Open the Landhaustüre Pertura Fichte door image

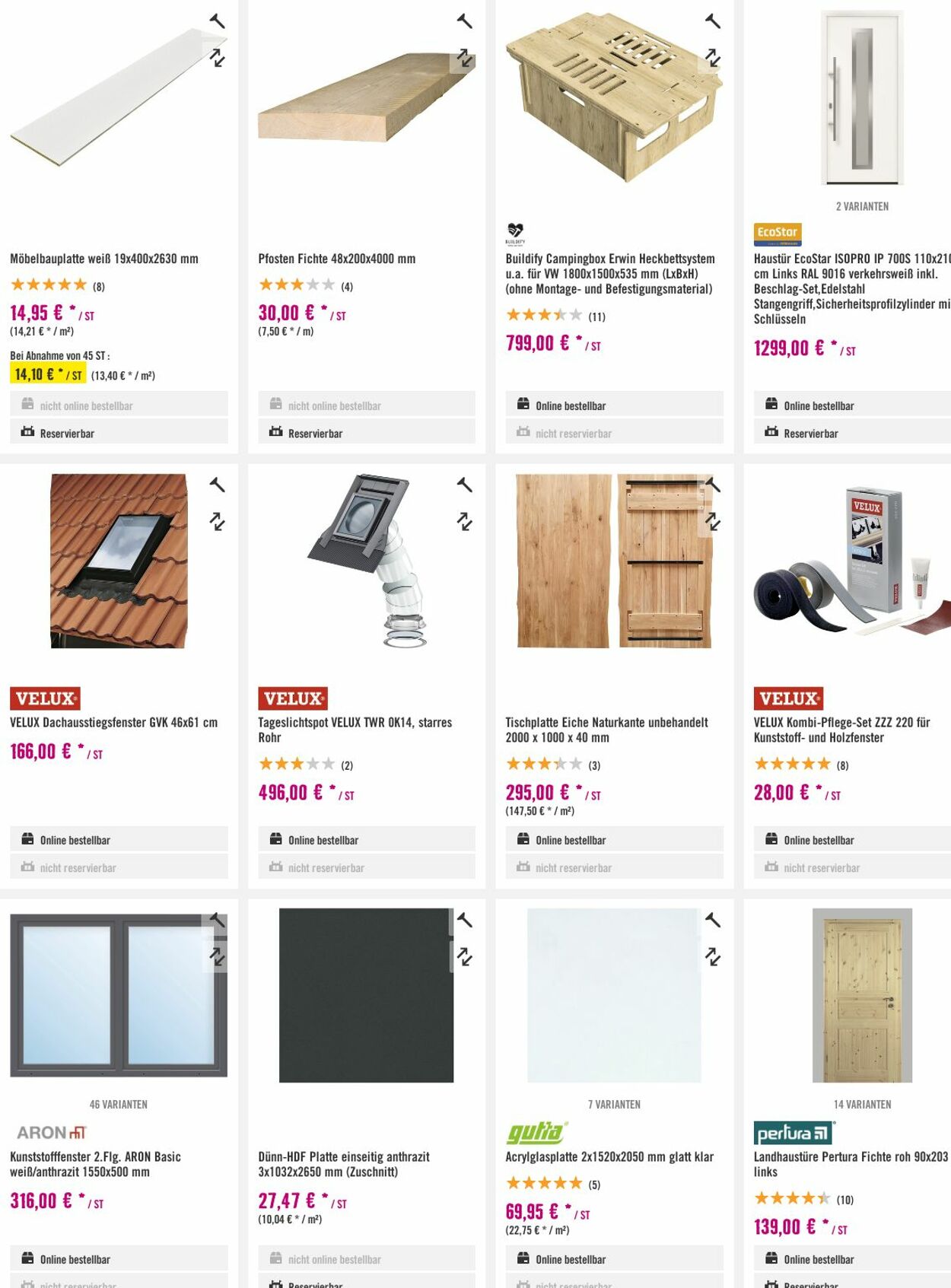(862, 995)
